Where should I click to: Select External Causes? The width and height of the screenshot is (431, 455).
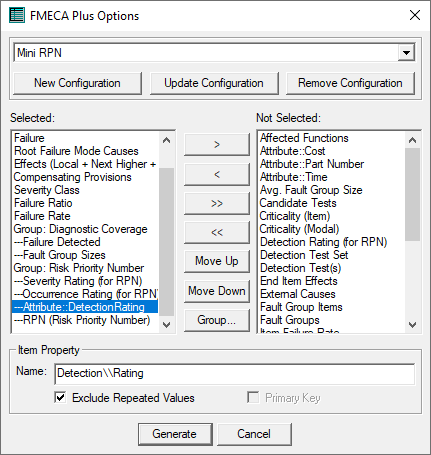(x=332, y=294)
